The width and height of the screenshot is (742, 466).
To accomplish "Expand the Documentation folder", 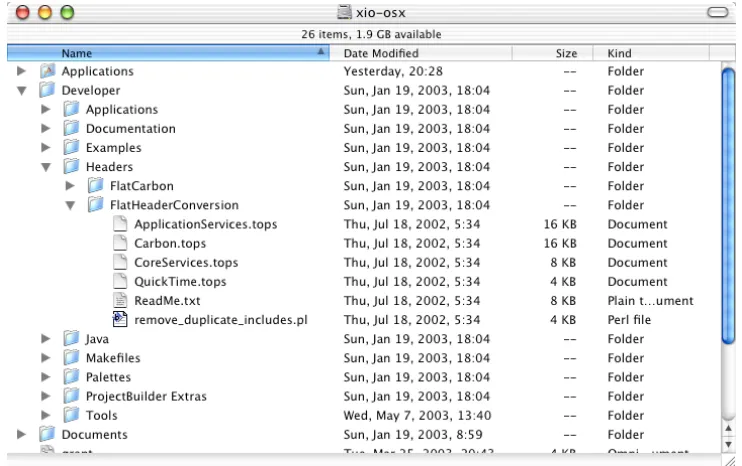I will click(x=45, y=128).
